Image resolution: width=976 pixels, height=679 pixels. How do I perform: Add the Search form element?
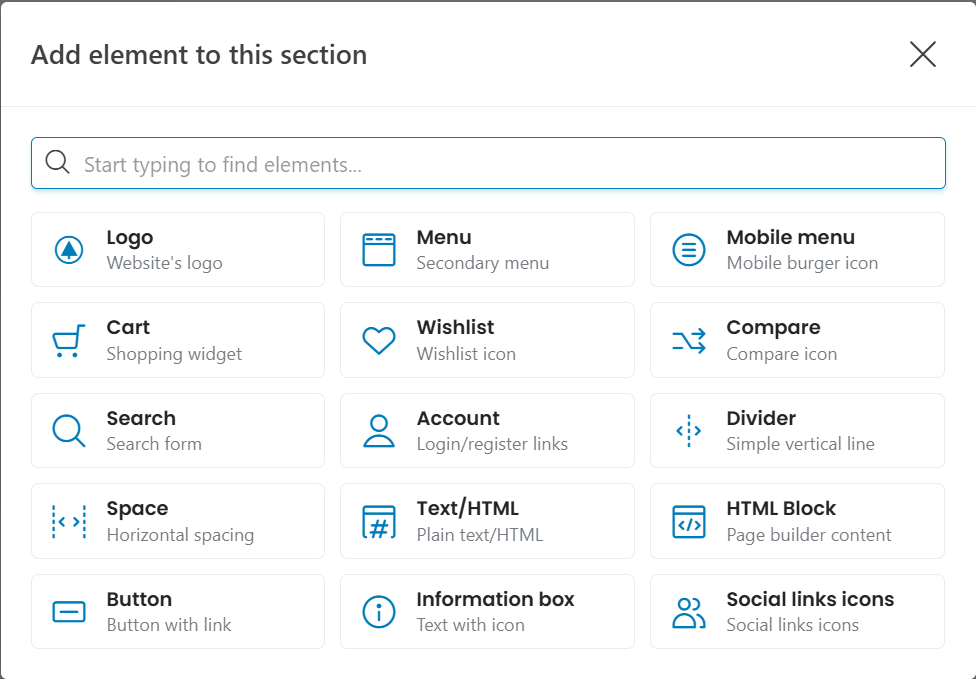coord(178,430)
